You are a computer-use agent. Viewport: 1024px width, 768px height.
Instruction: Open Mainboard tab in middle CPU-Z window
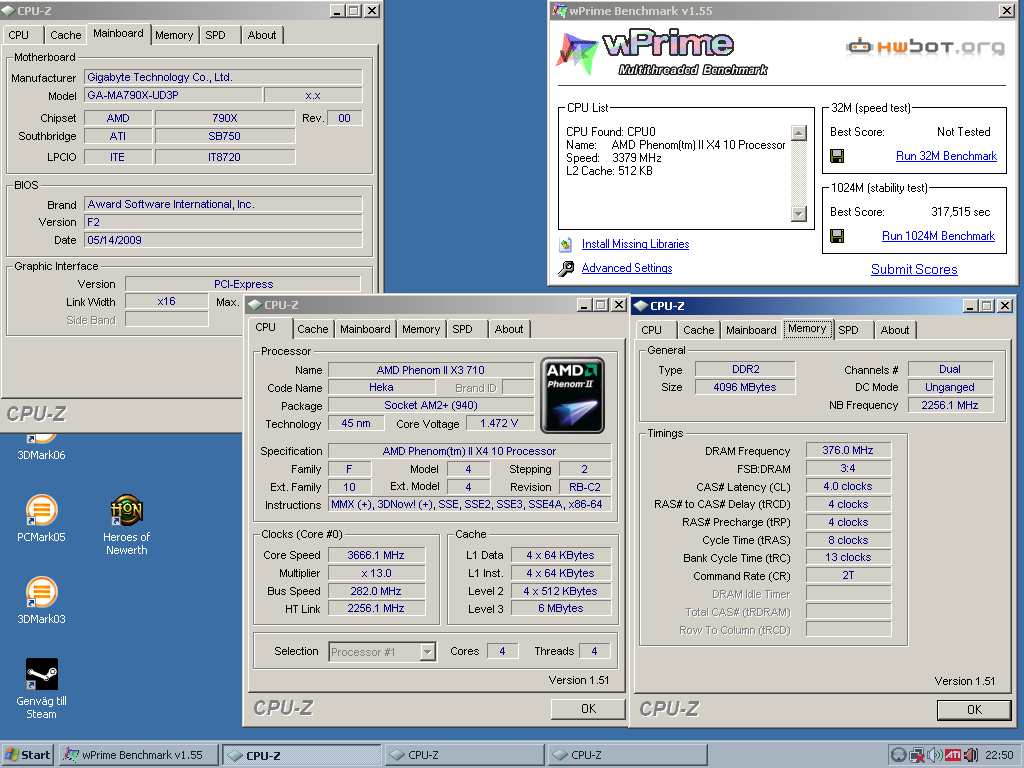coord(365,329)
